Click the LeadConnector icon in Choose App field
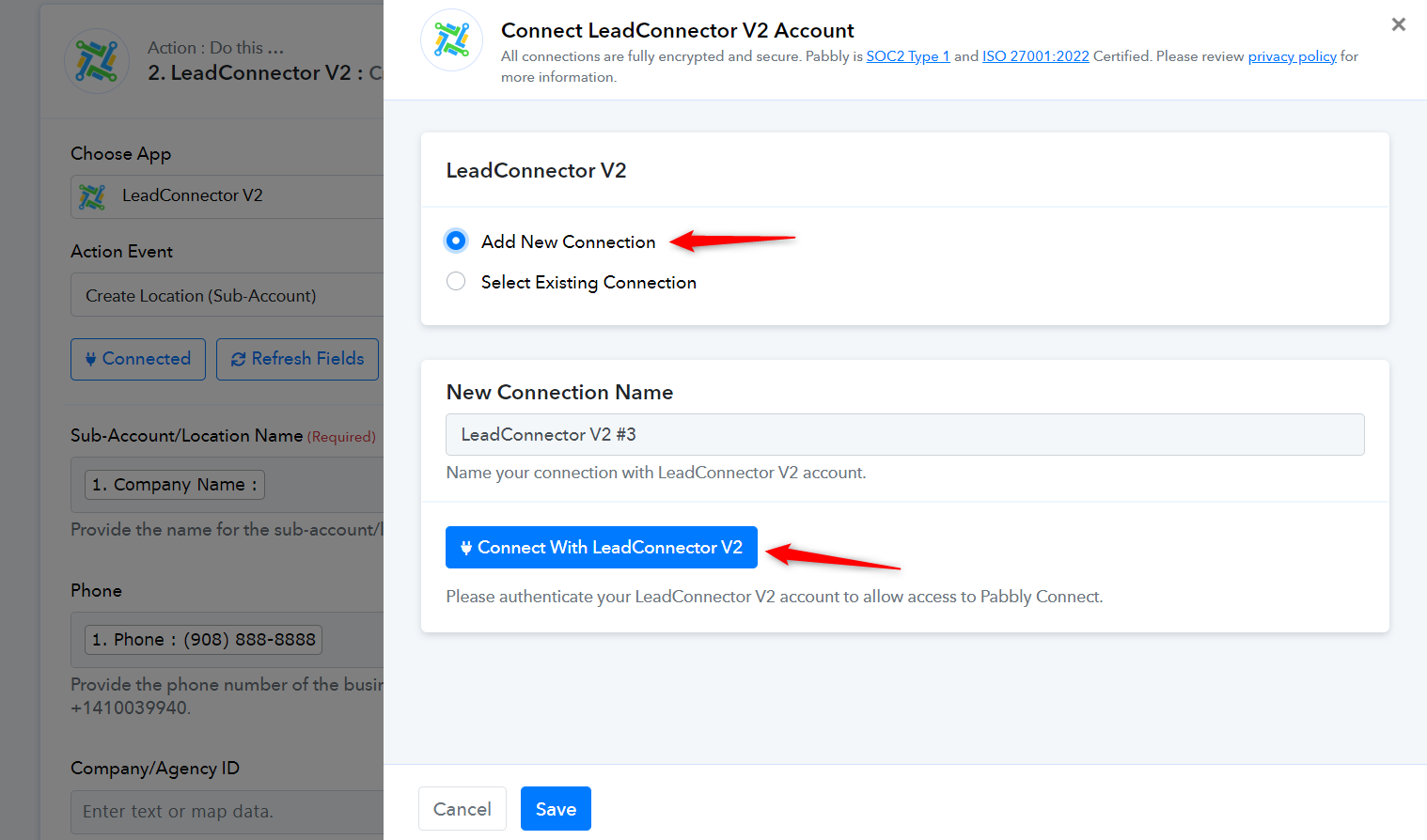This screenshot has width=1427, height=840. point(92,196)
